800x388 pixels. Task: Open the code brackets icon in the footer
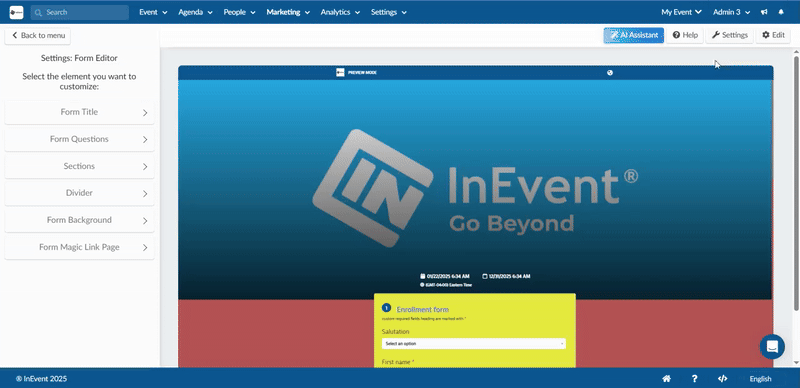[x=722, y=379]
